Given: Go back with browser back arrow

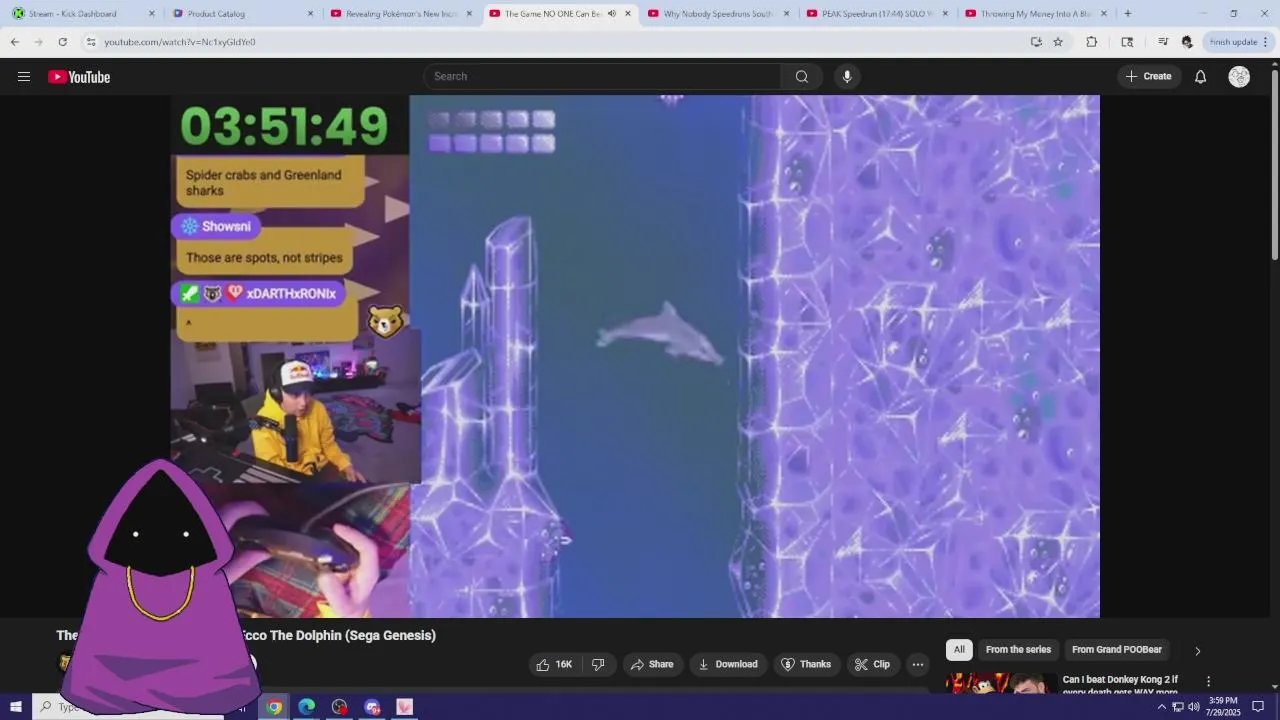Looking at the screenshot, I should click(x=15, y=42).
